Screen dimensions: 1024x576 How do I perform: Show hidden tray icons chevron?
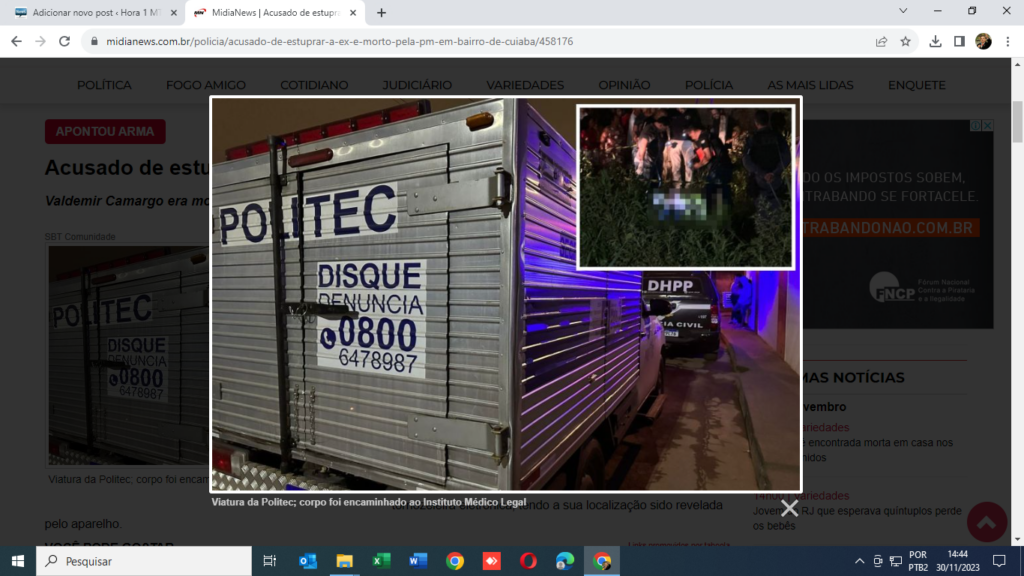pos(859,561)
